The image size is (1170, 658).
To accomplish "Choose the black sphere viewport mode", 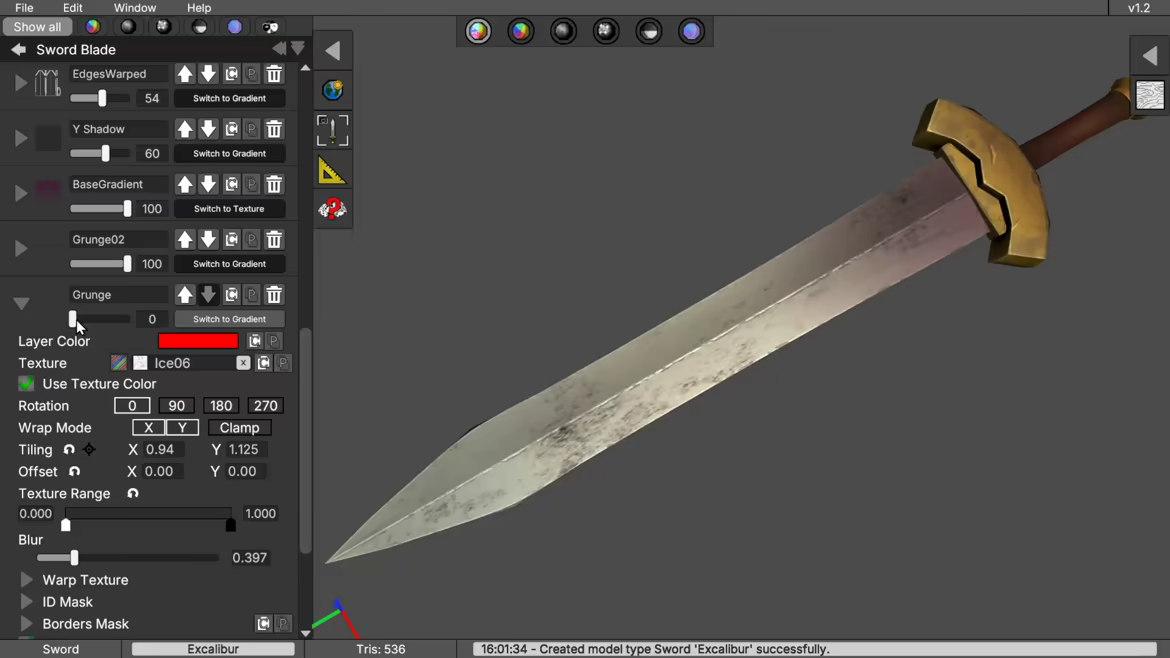I will coord(563,31).
